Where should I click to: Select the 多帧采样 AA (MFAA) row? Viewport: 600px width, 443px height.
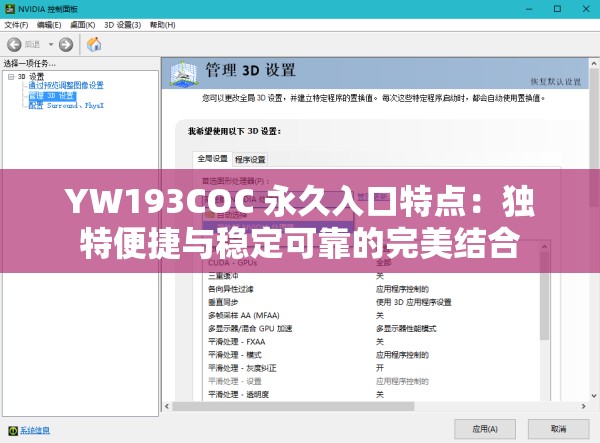click(373, 315)
